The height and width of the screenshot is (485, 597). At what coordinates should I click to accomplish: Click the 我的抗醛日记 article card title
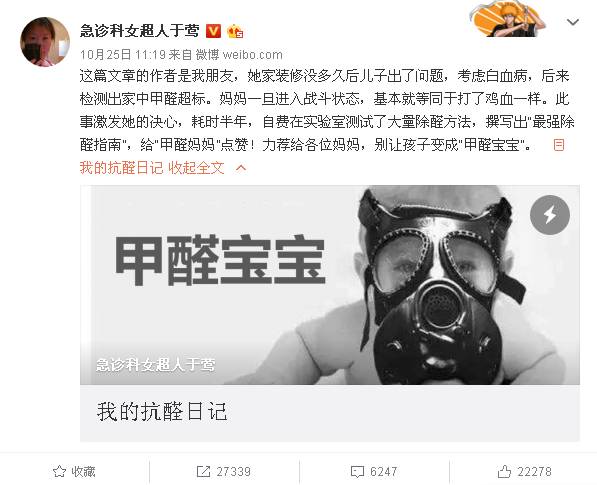pos(162,412)
